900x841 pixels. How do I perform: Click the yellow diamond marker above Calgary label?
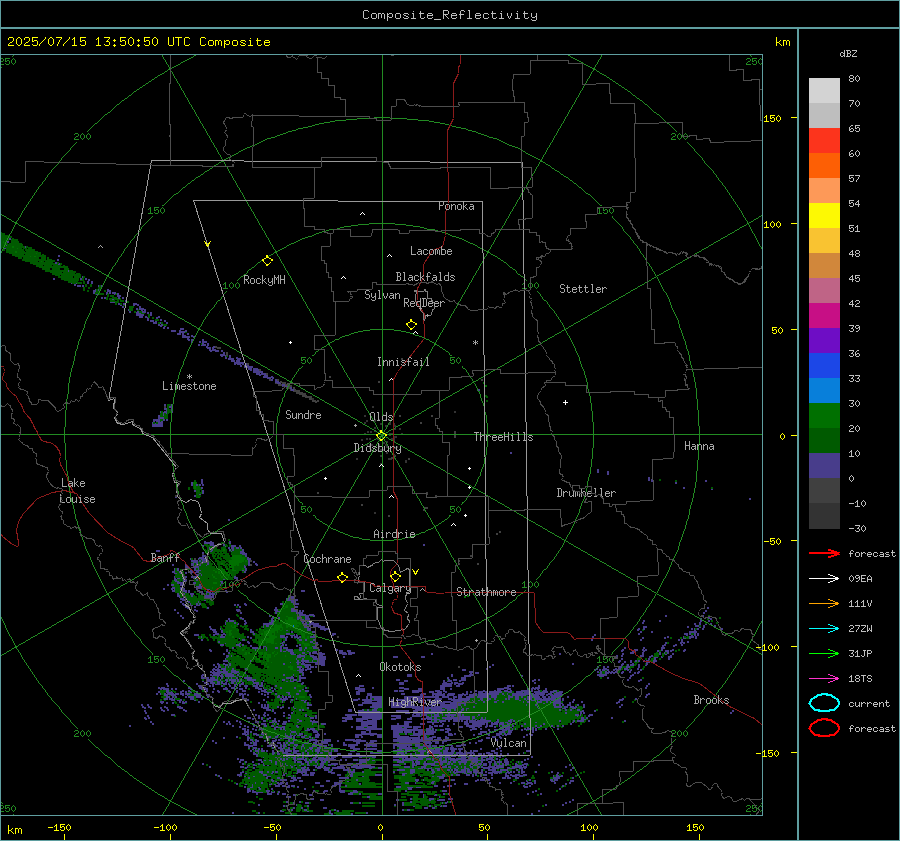pyautogui.click(x=395, y=576)
